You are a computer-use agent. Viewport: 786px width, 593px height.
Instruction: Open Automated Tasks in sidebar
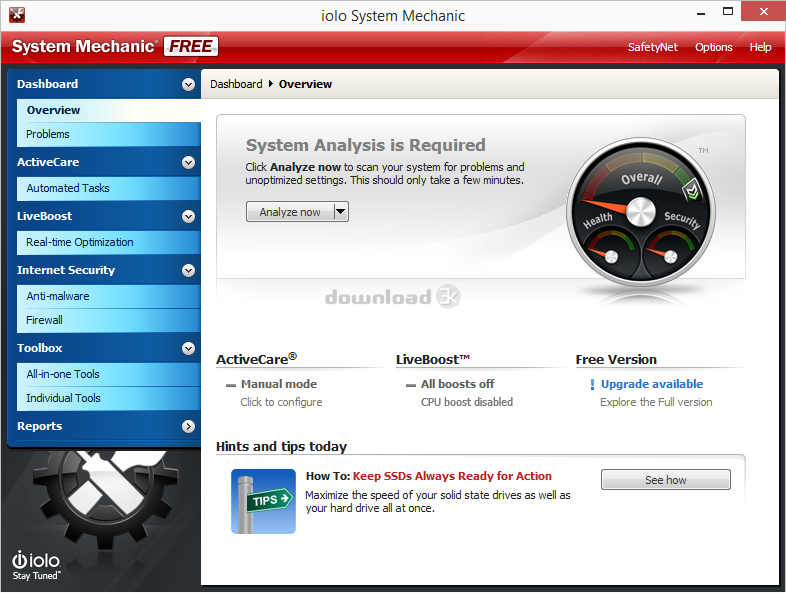[109, 188]
